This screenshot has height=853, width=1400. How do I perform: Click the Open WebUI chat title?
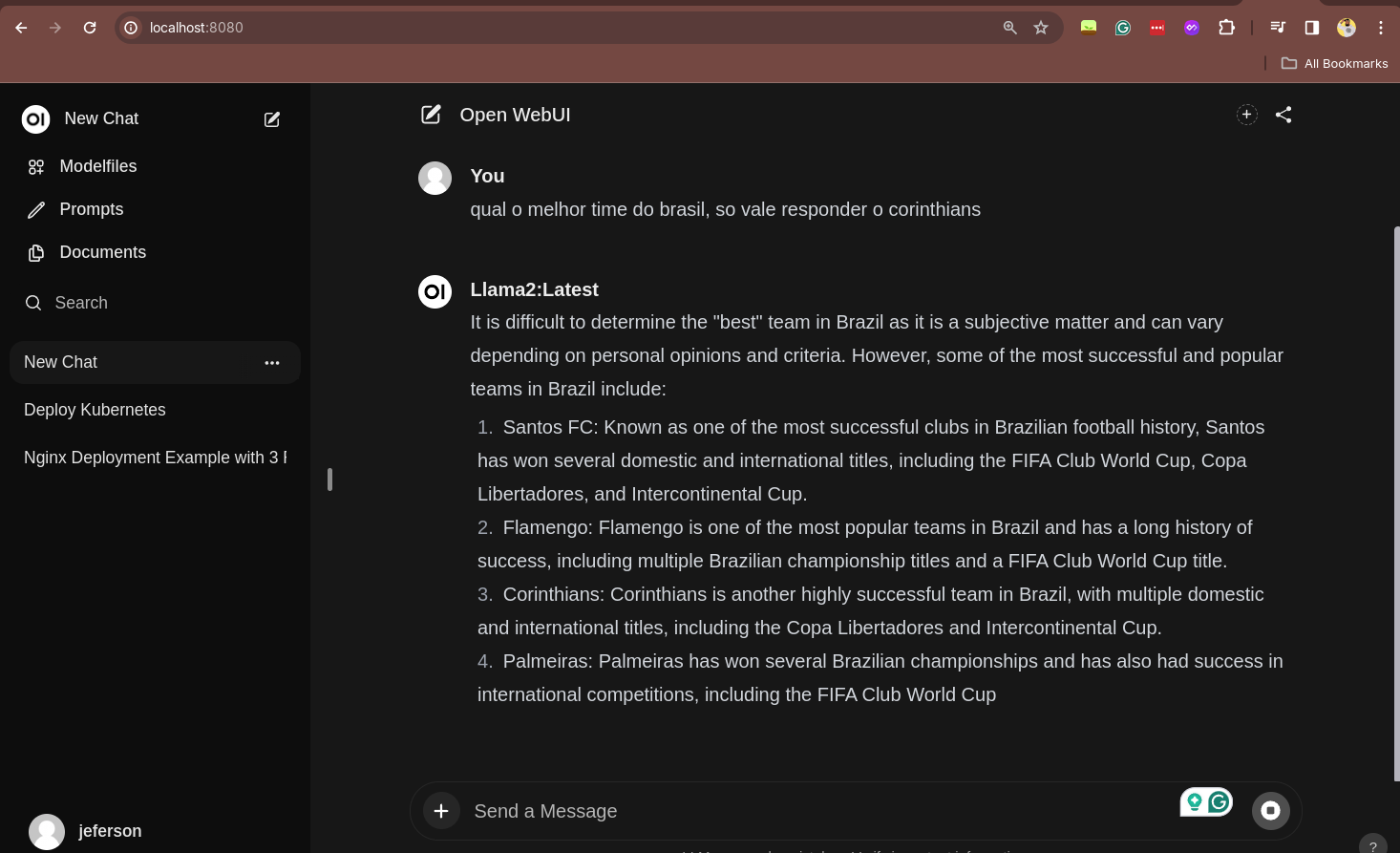tap(515, 115)
